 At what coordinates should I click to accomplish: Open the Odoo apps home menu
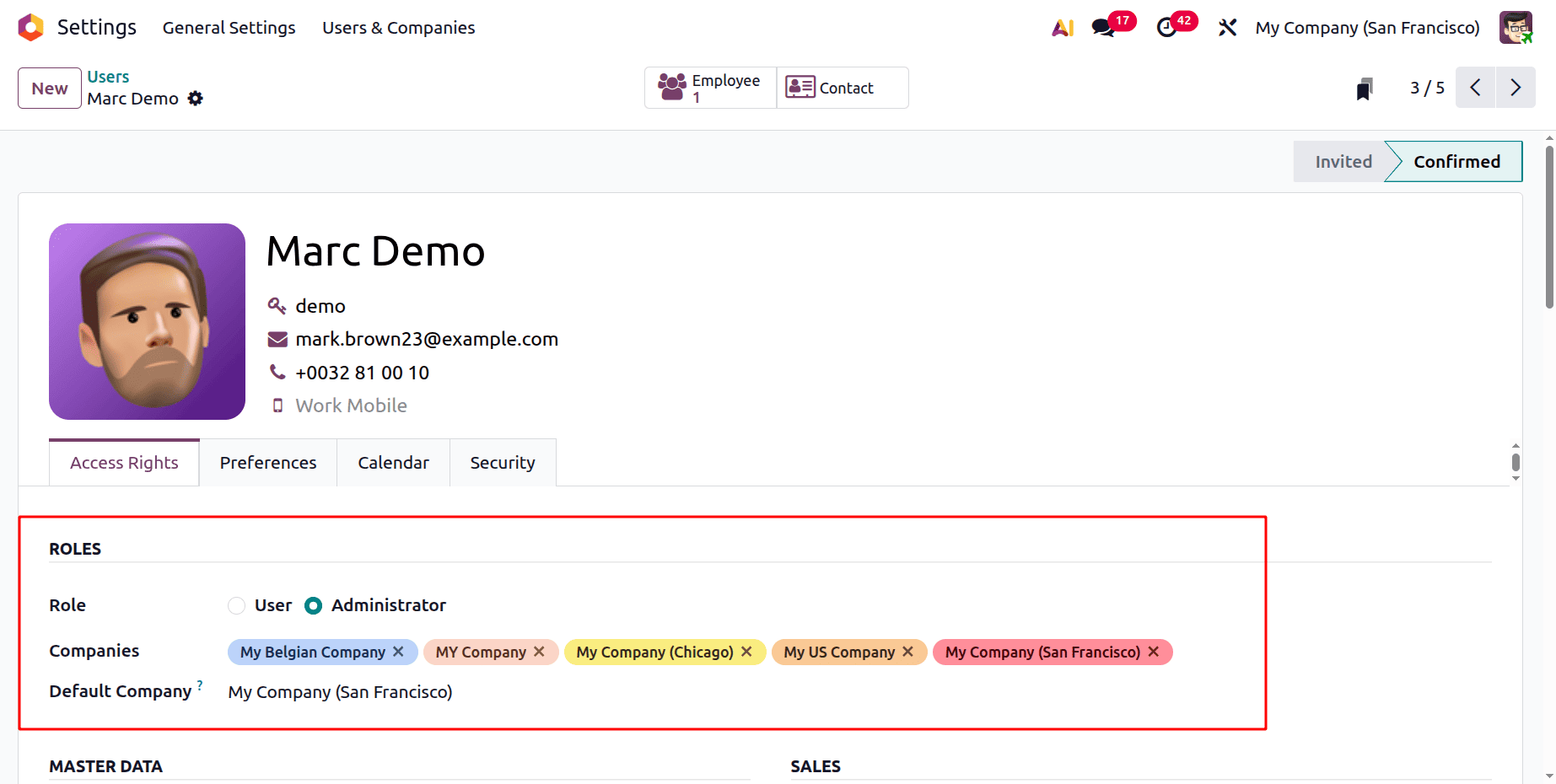click(x=30, y=27)
